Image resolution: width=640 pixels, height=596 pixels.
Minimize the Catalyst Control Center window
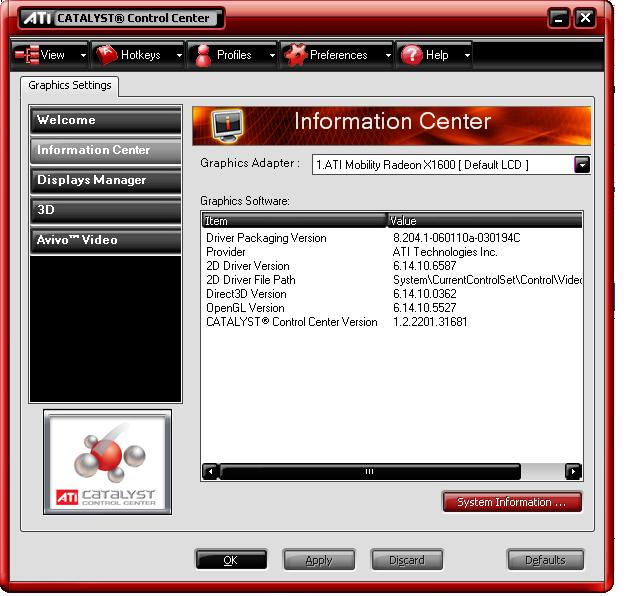558,18
